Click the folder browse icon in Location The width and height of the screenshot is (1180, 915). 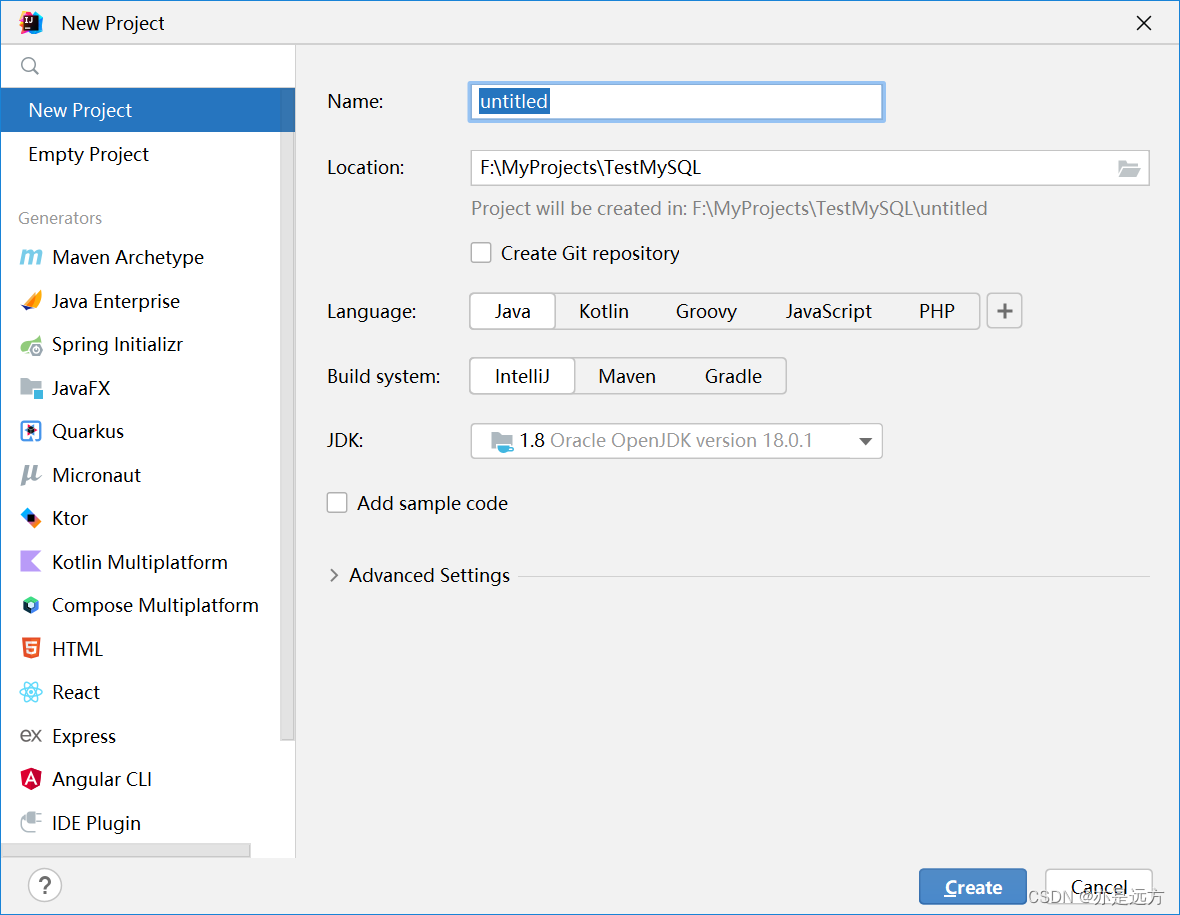point(1128,168)
